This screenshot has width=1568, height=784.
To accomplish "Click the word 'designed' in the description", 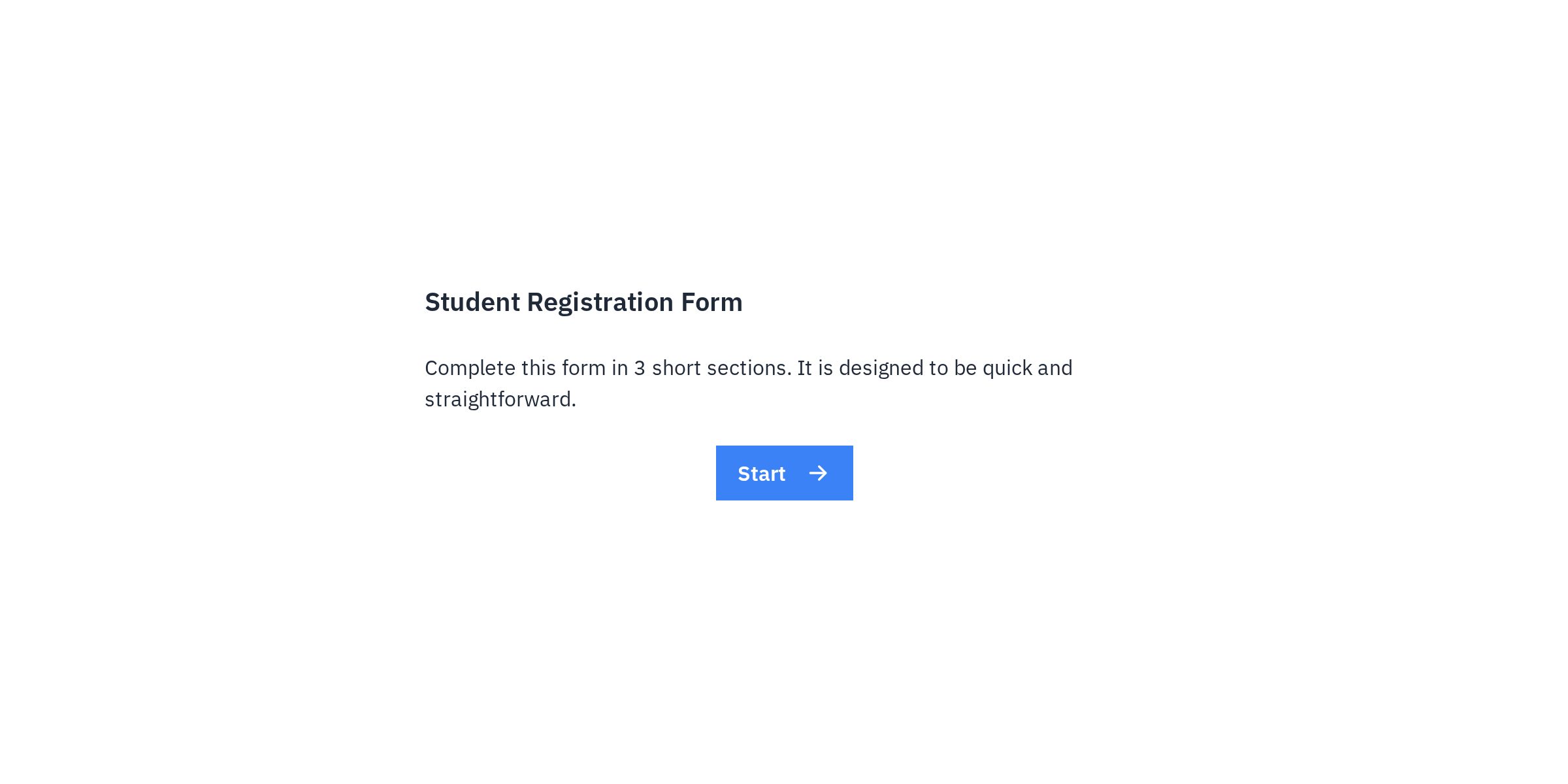I will click(881, 368).
